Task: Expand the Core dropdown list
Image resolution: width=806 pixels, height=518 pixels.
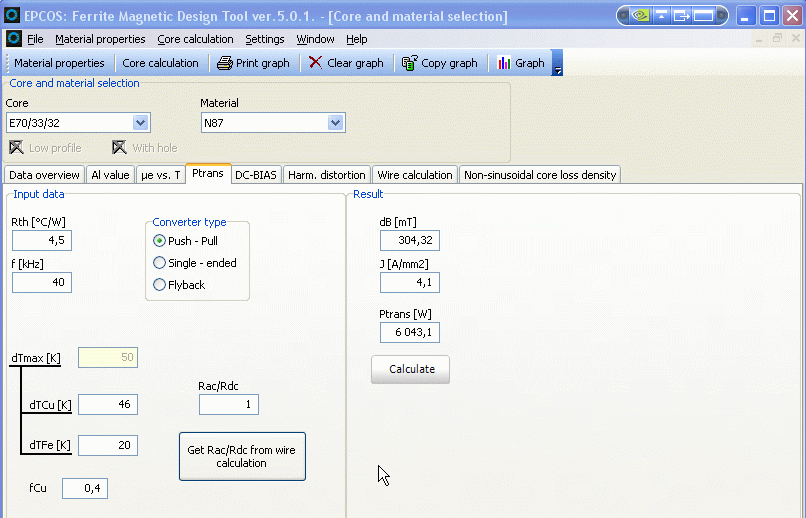Action: click(141, 123)
